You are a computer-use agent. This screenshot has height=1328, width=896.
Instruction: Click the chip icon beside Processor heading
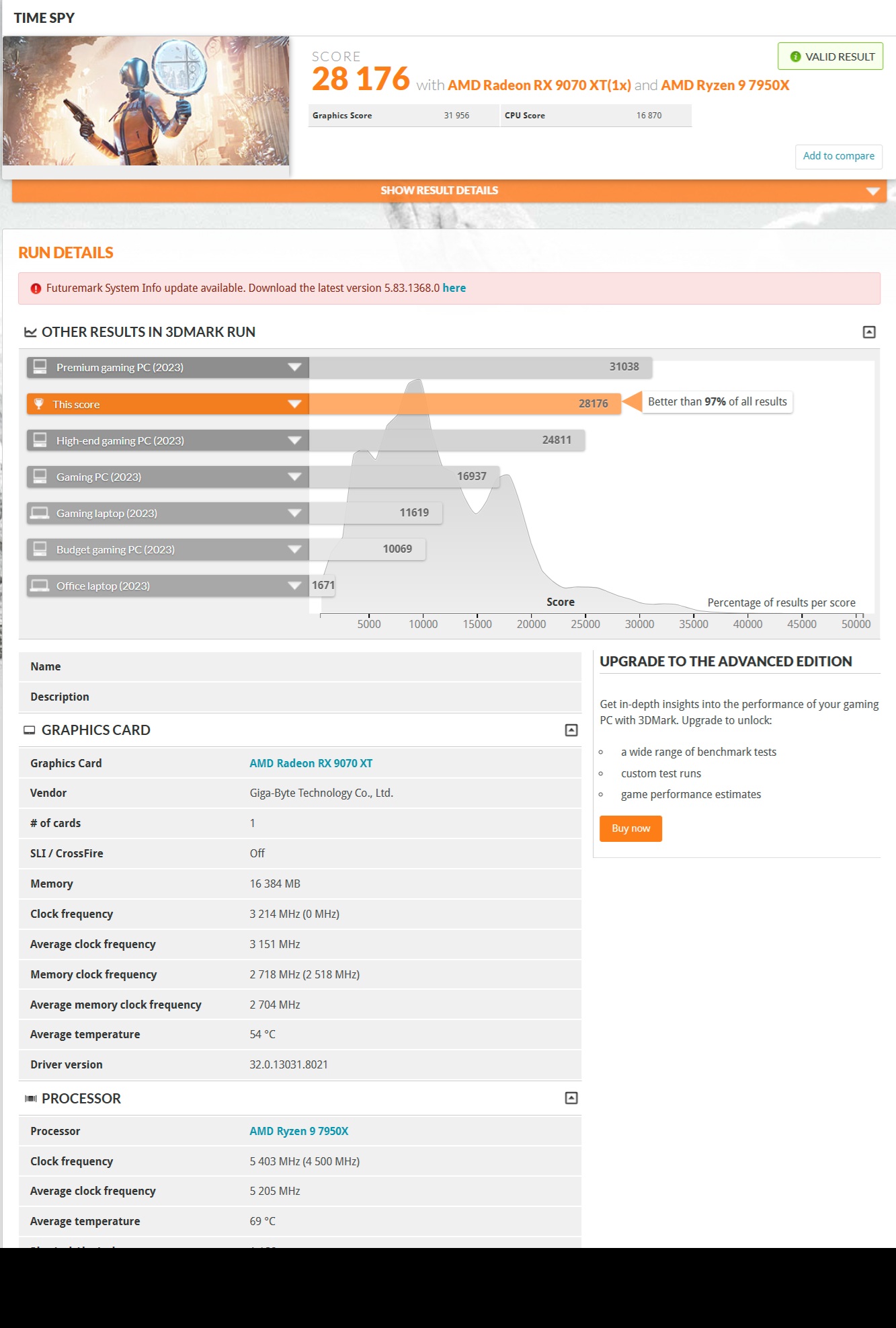coord(30,1099)
